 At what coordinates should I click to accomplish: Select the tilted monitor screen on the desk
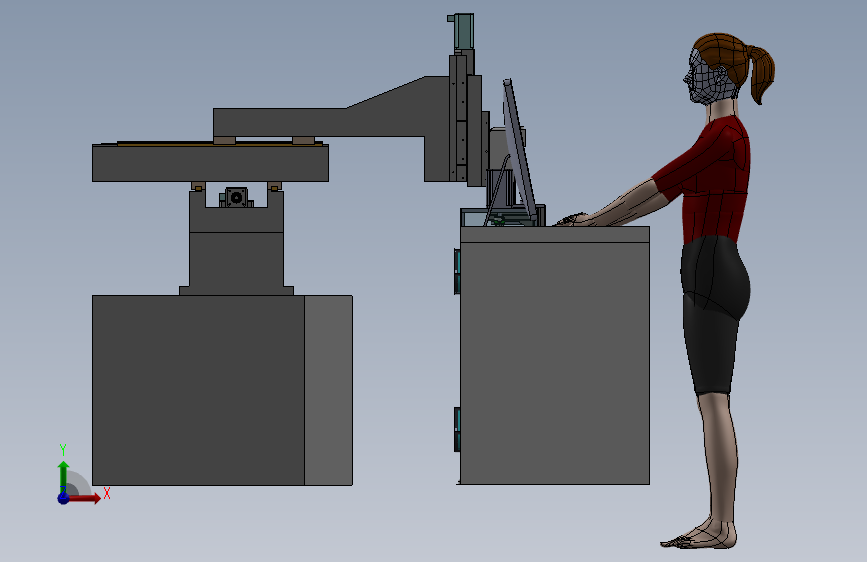pyautogui.click(x=519, y=149)
